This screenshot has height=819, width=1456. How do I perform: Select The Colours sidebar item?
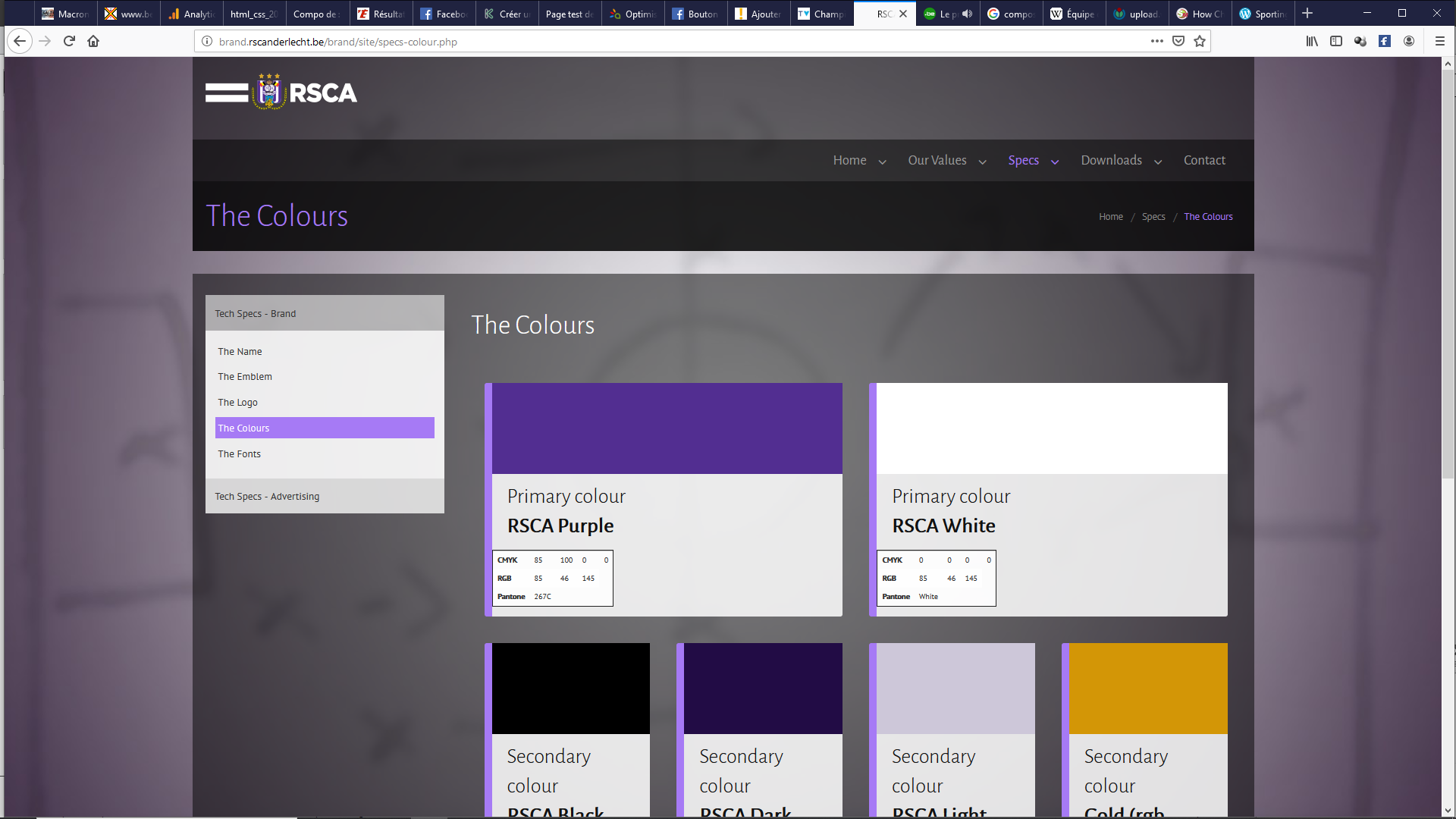pyautogui.click(x=325, y=428)
